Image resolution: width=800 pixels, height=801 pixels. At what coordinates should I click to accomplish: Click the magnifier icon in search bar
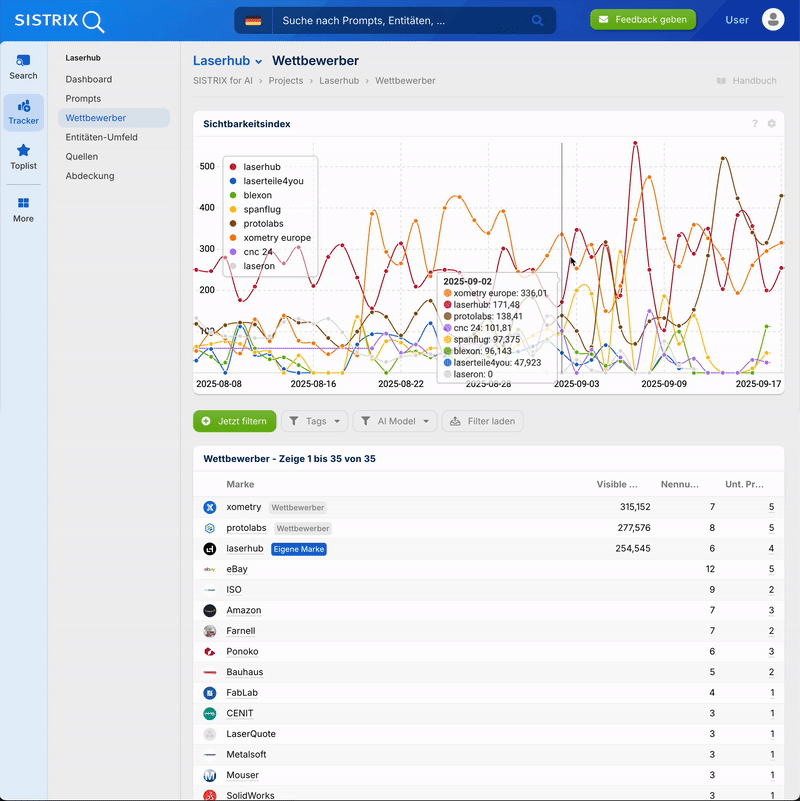point(538,20)
